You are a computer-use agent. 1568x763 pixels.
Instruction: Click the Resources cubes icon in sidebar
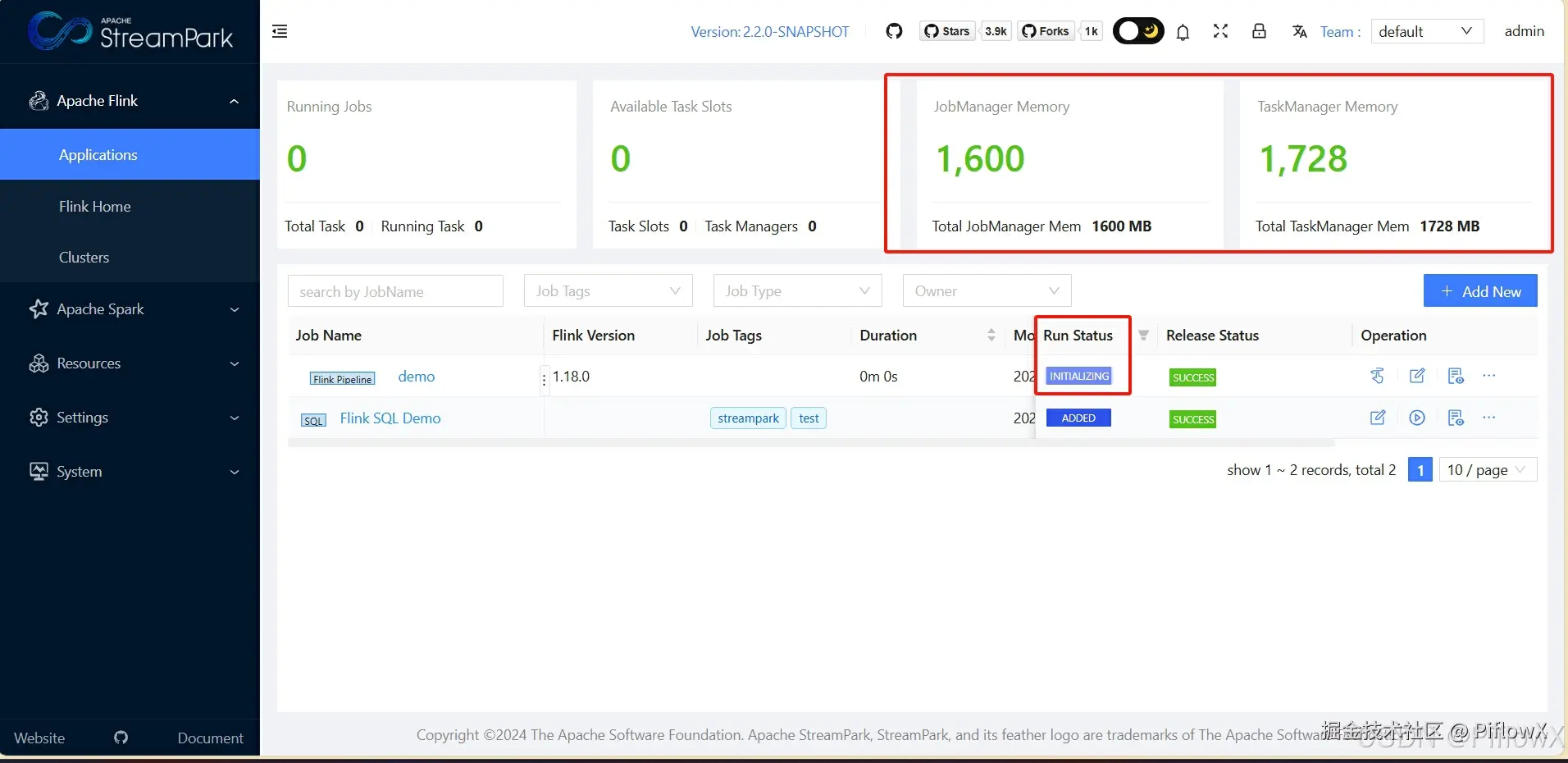(x=39, y=363)
